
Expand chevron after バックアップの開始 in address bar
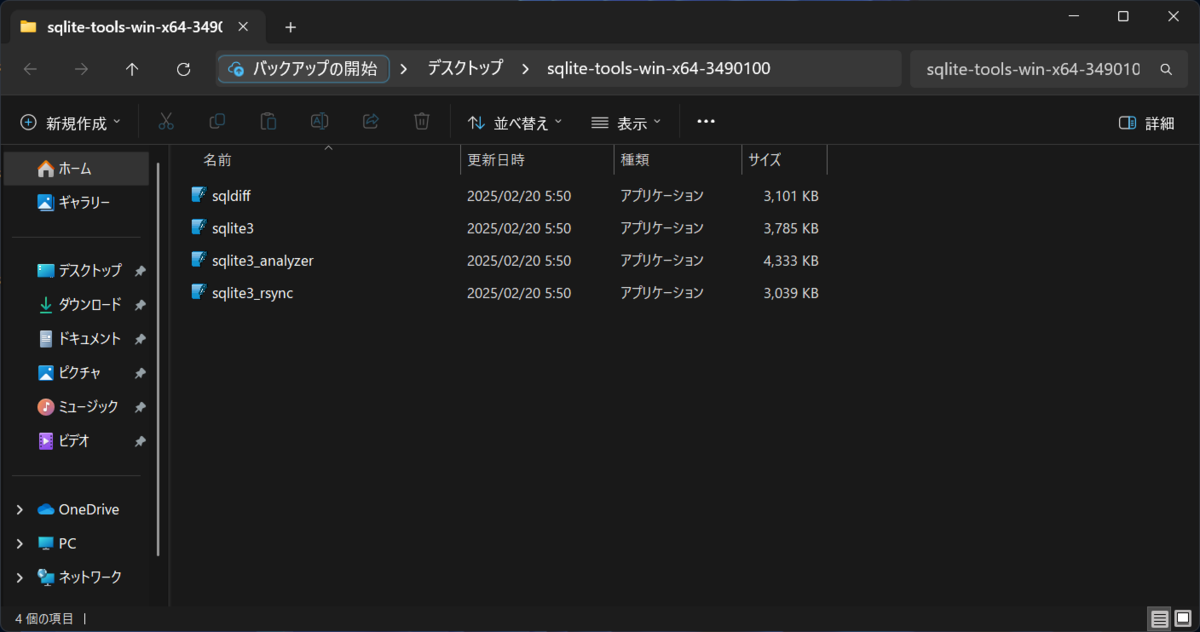click(403, 69)
